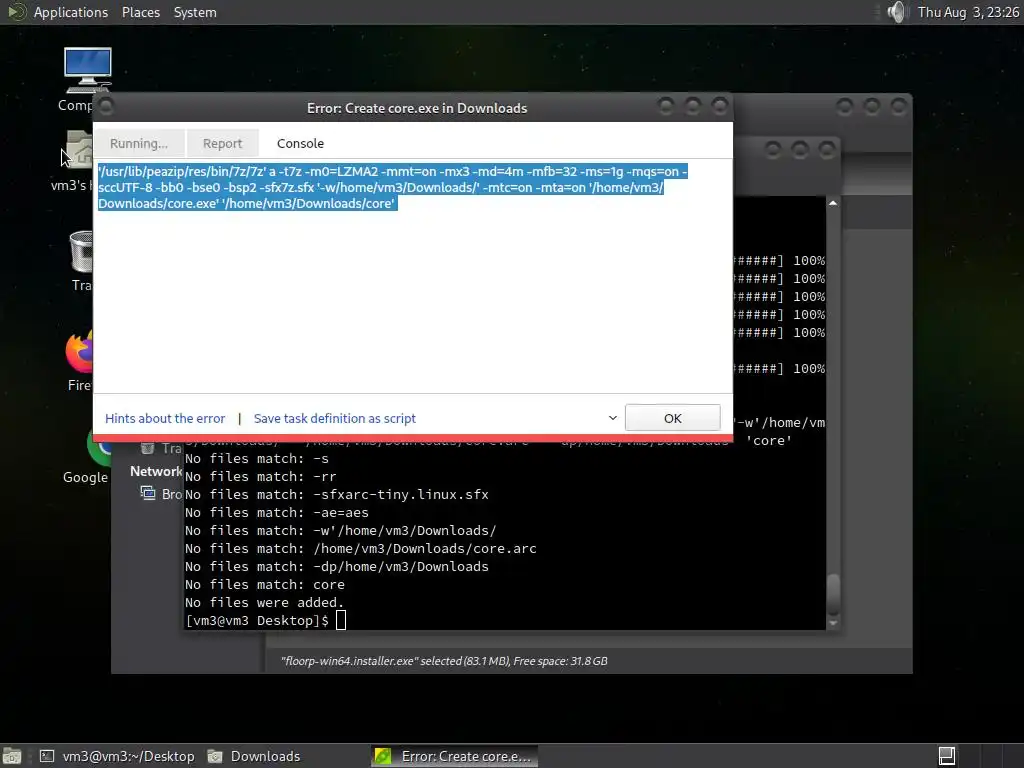The width and height of the screenshot is (1024, 768).
Task: Launch the Firefox desktop icon
Action: point(79,351)
